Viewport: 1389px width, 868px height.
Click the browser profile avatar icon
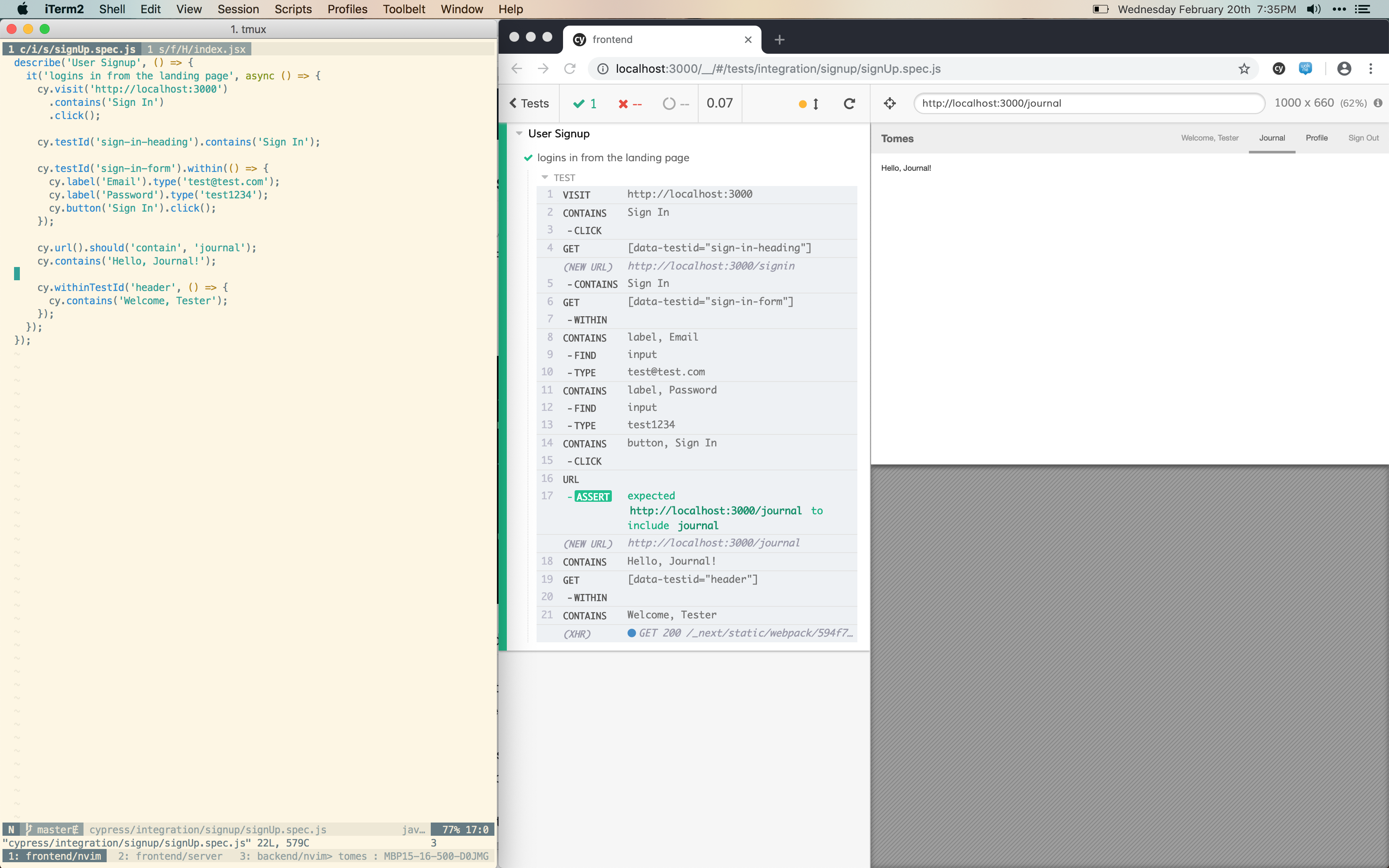(1344, 68)
